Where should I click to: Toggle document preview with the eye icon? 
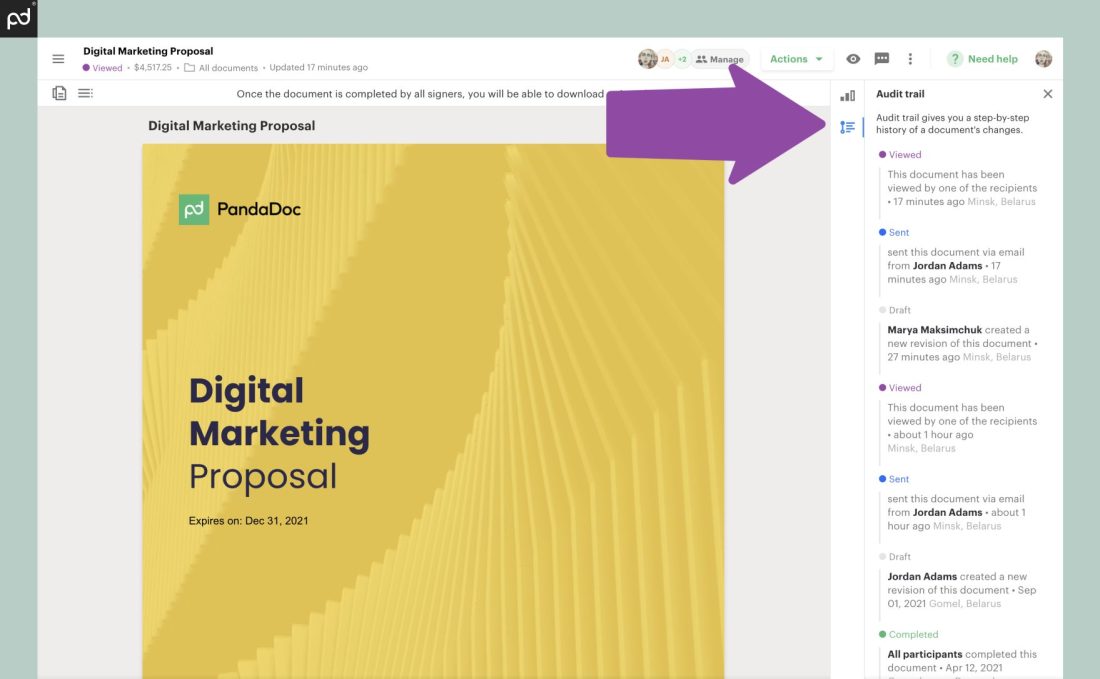[853, 59]
